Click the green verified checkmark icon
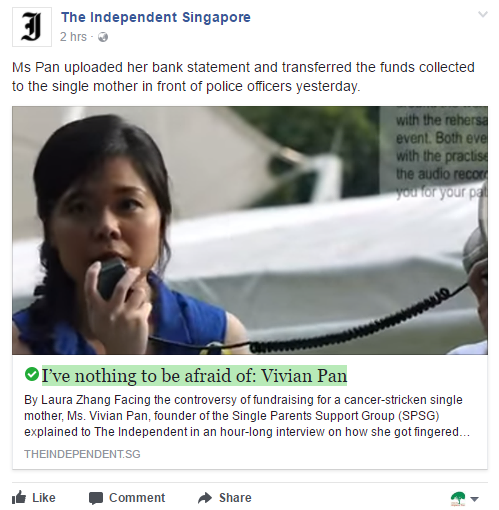Image resolution: width=499 pixels, height=510 pixels. [x=32, y=374]
